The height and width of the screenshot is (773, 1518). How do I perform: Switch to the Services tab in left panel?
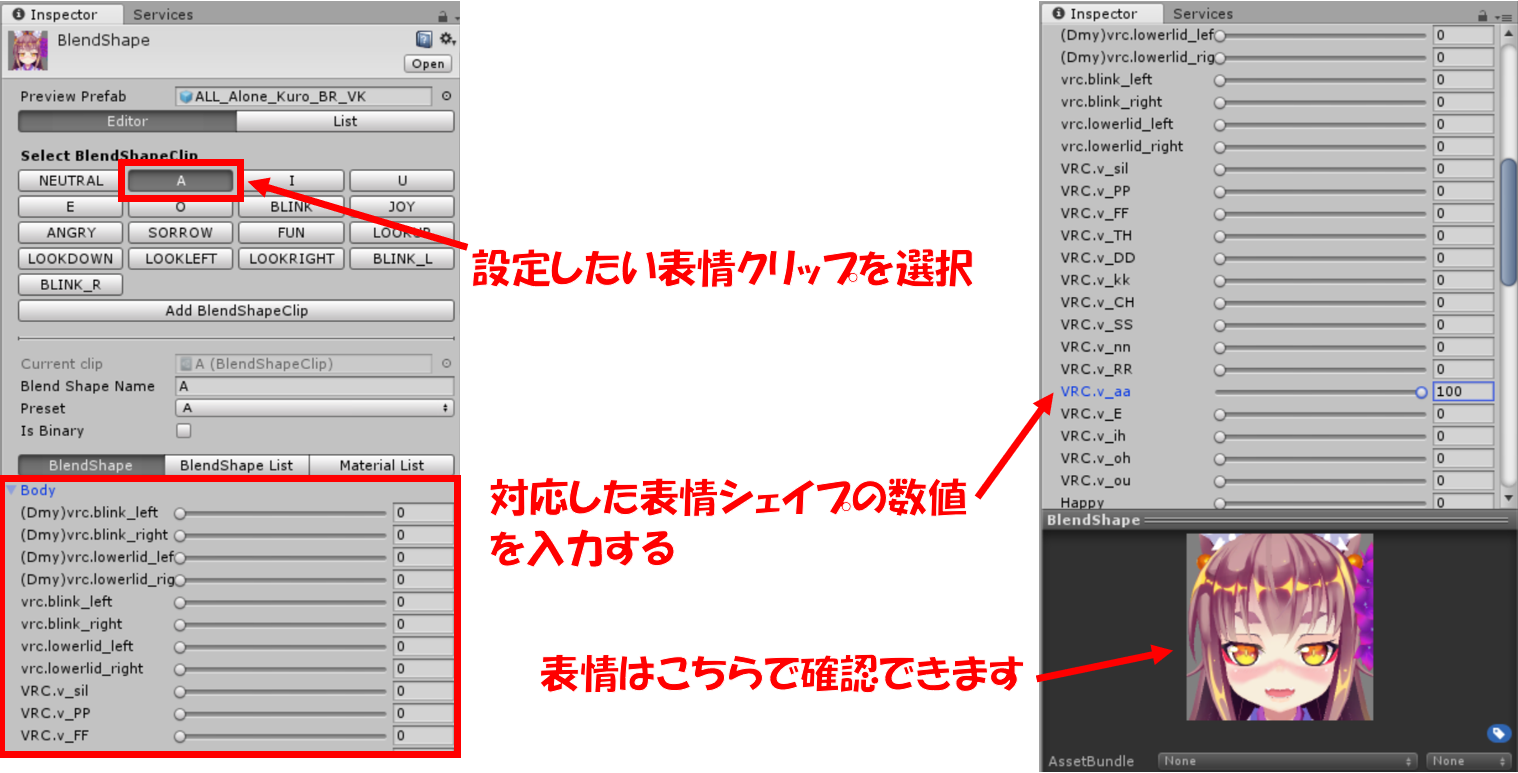[163, 15]
